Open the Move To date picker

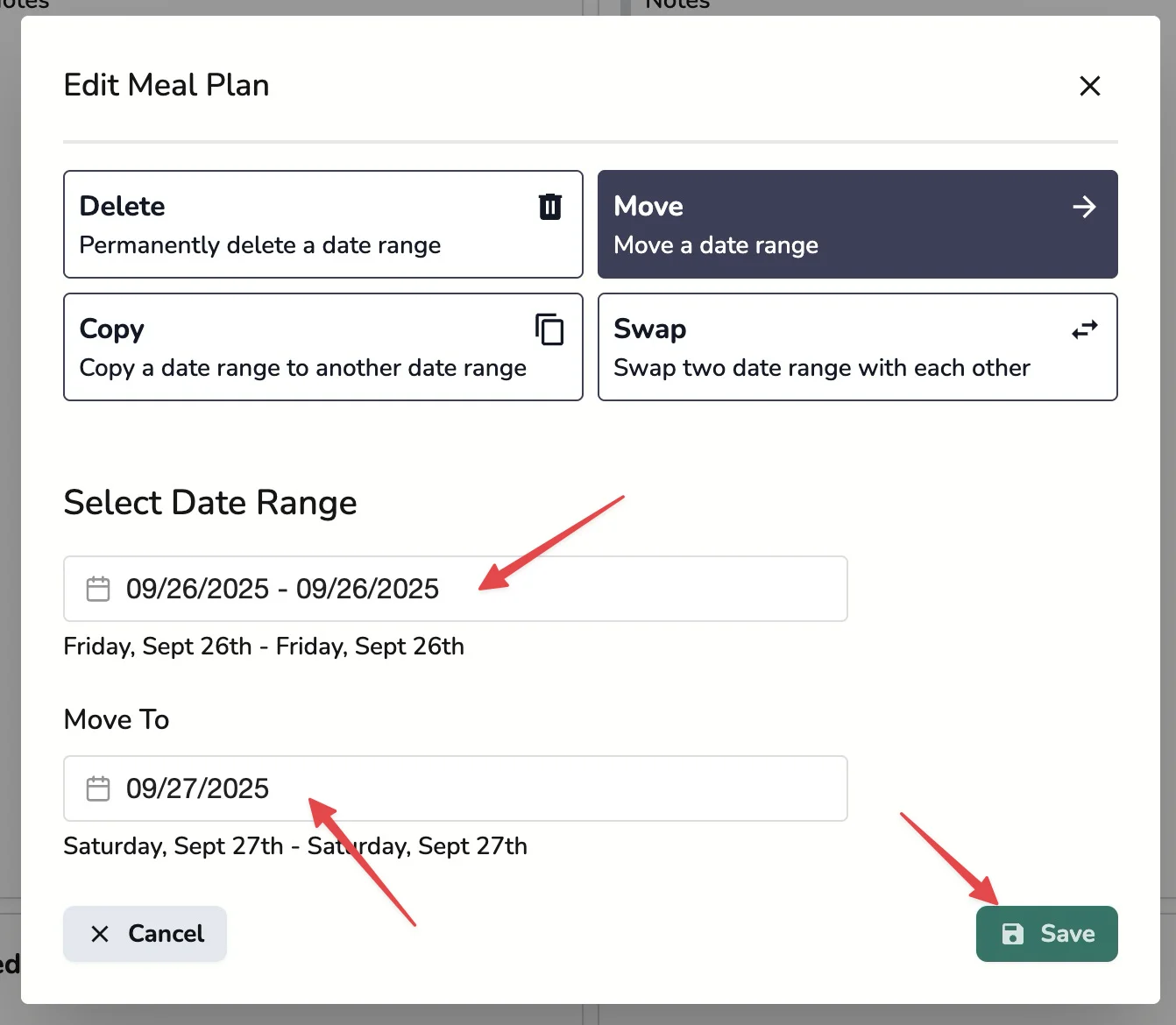(455, 788)
